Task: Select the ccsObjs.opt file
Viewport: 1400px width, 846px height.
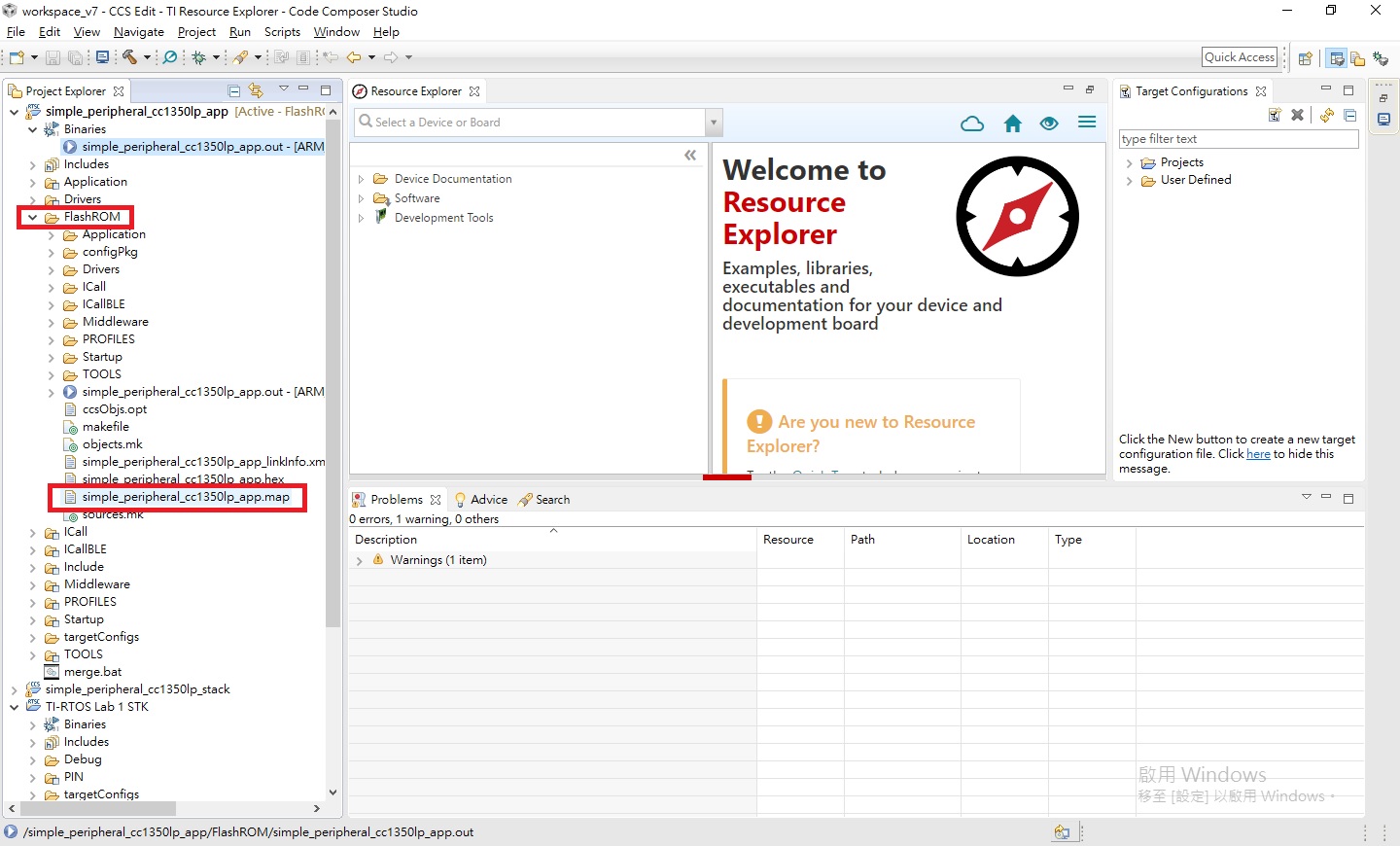Action: coord(114,409)
